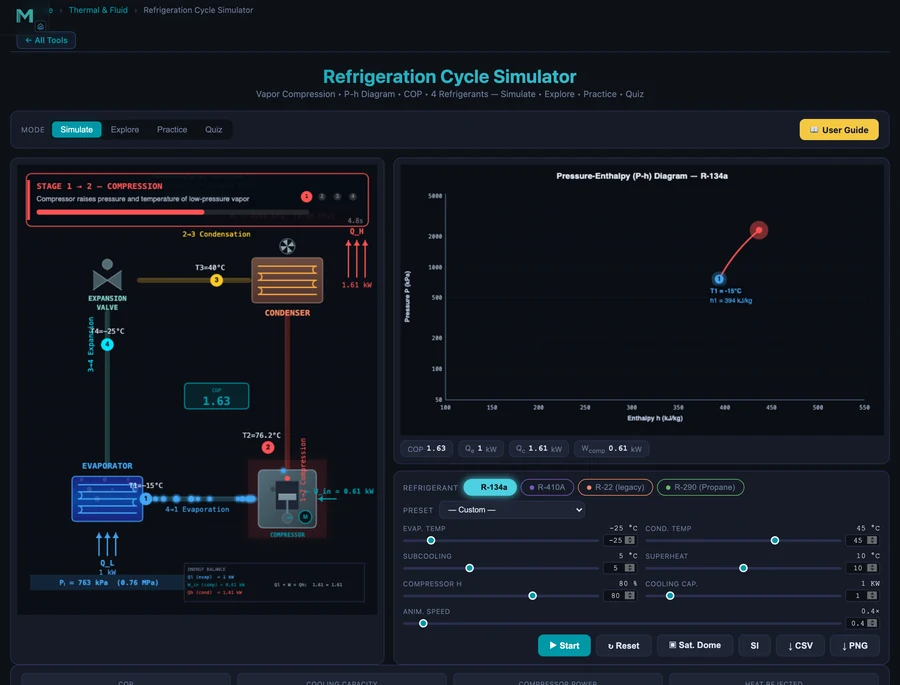Screen dimensions: 900x685
Task: Click state point 2 marker near the compressor
Action: [268, 447]
